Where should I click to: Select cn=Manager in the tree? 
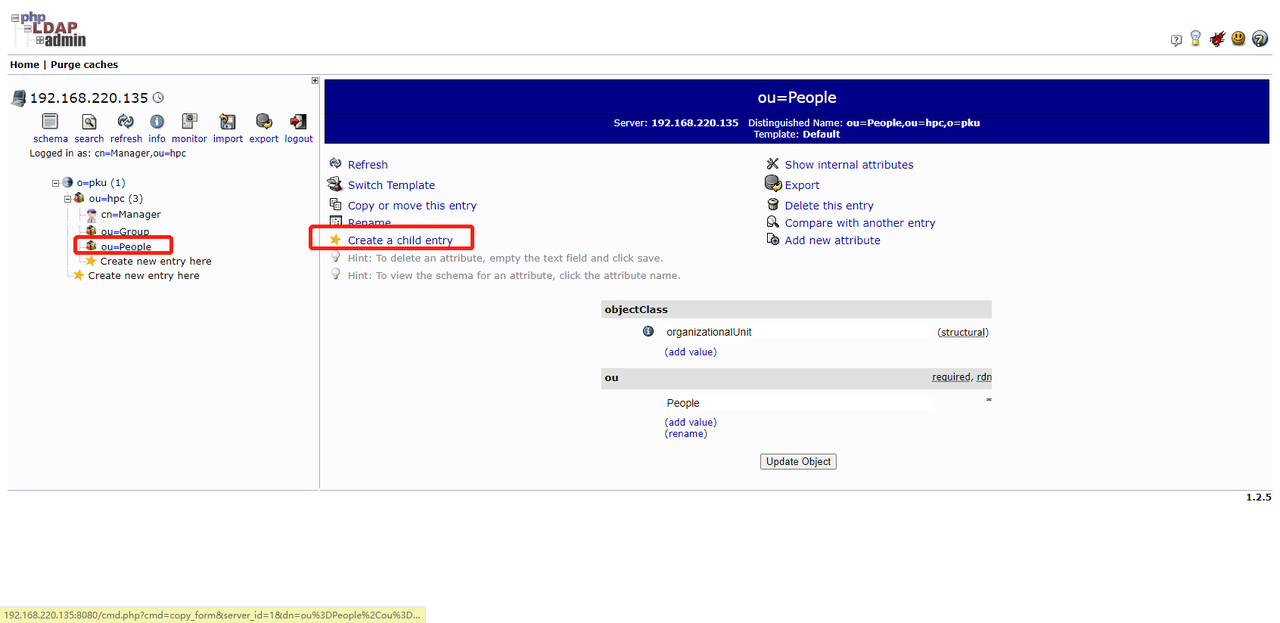click(130, 215)
